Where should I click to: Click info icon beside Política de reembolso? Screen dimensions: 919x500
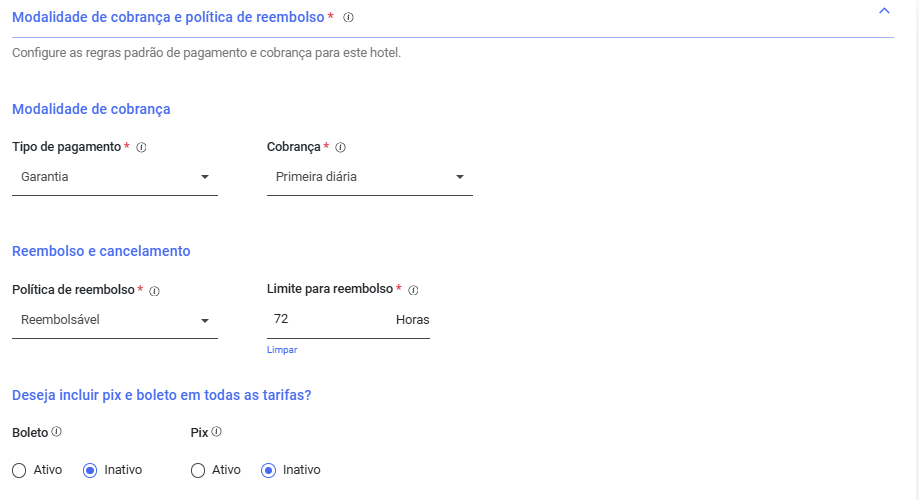click(x=155, y=291)
